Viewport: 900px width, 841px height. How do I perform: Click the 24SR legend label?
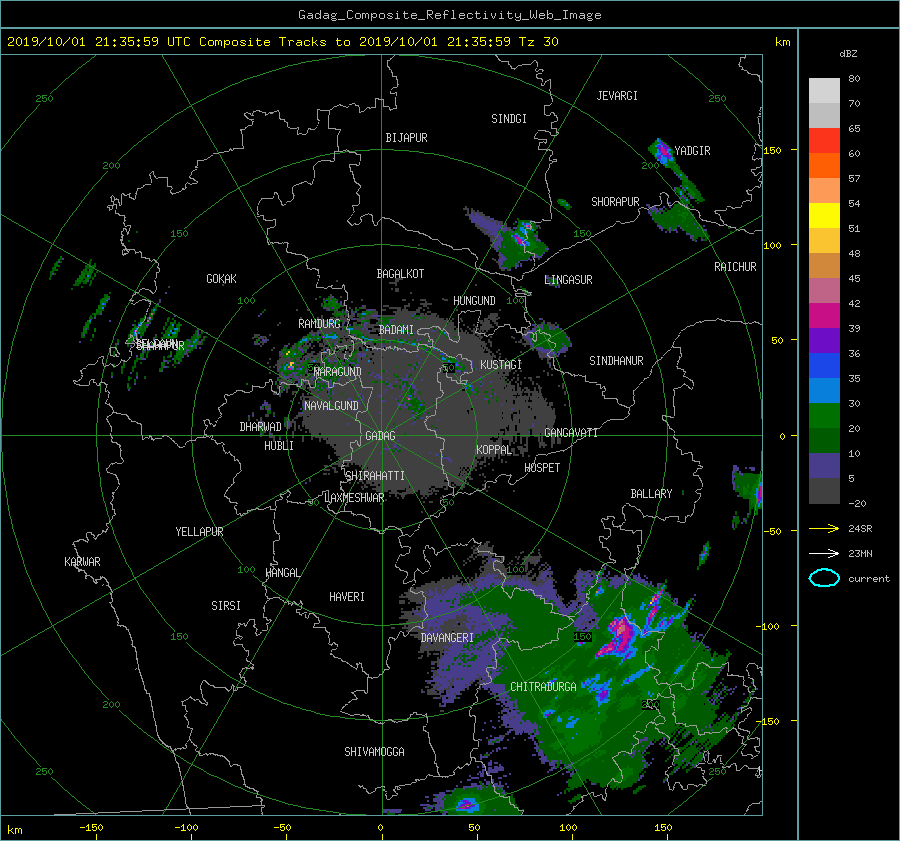click(x=860, y=528)
